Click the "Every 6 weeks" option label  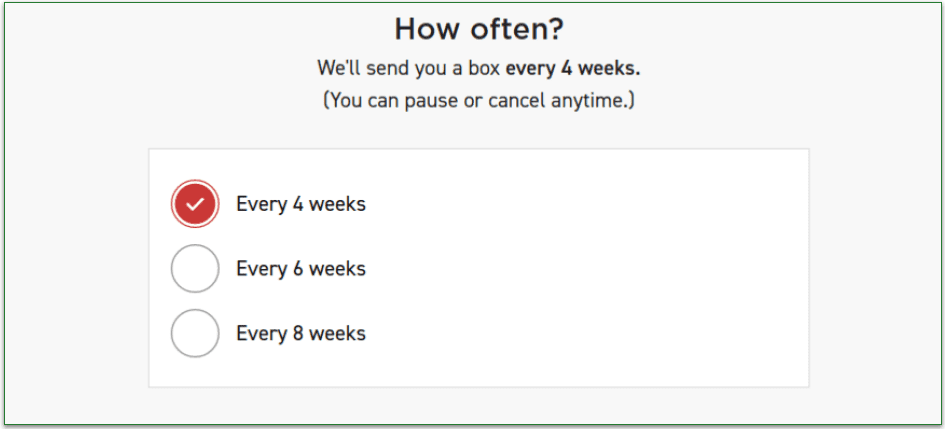point(300,269)
